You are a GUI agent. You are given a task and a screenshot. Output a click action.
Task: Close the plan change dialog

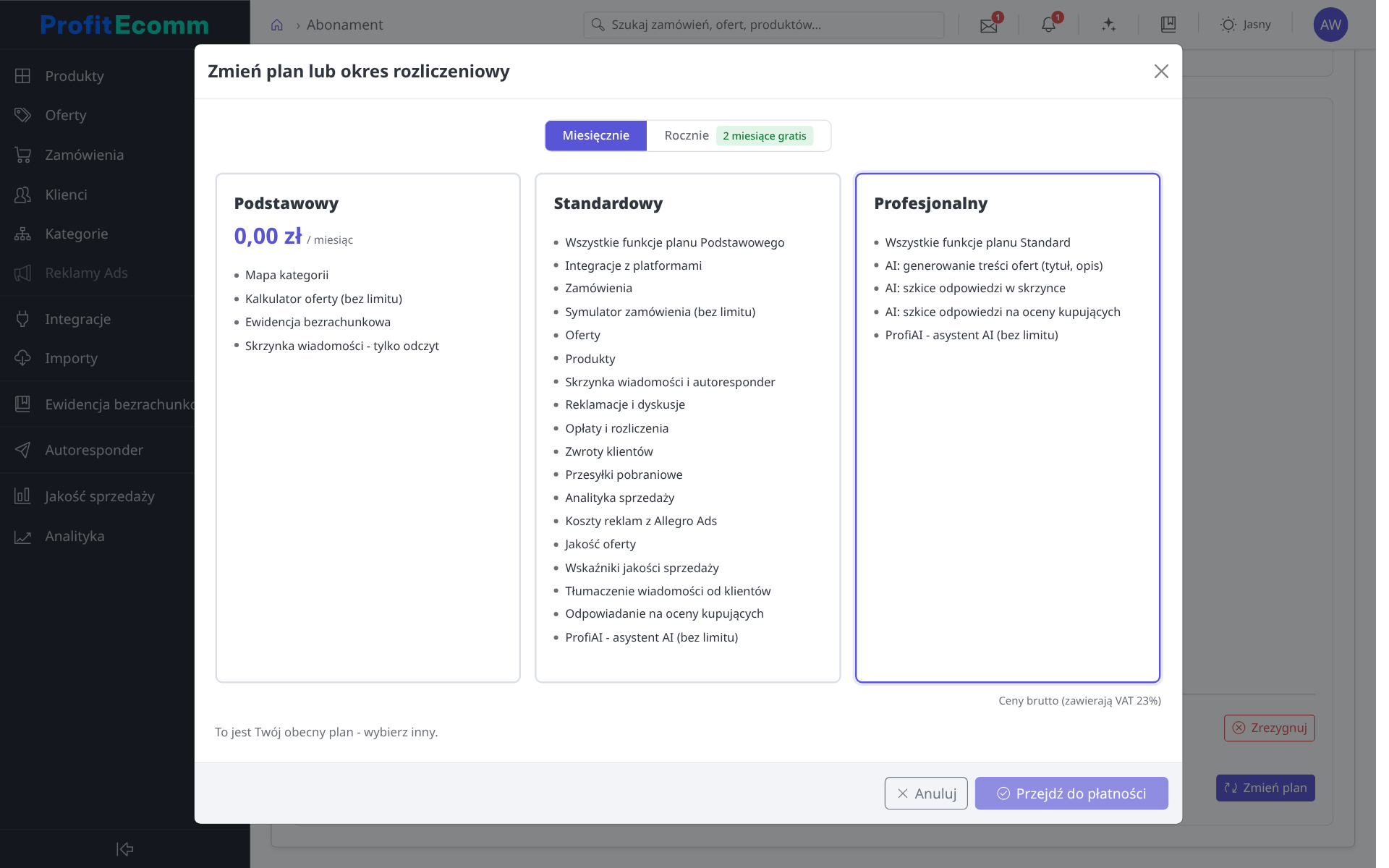point(1160,72)
